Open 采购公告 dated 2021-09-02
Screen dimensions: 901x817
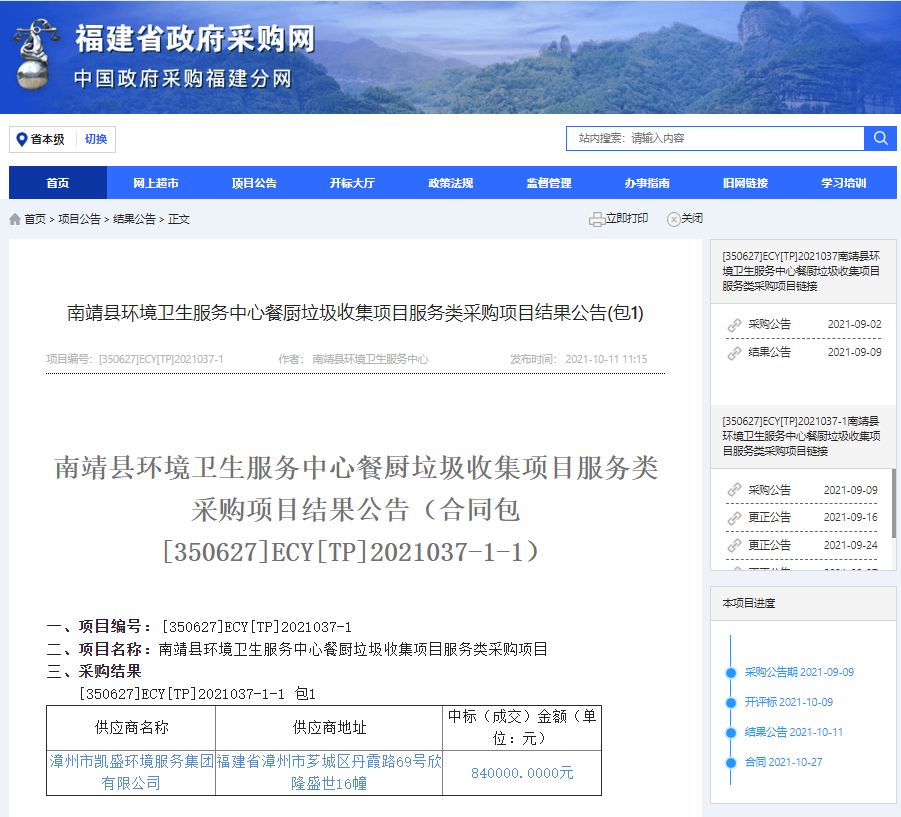click(x=769, y=325)
